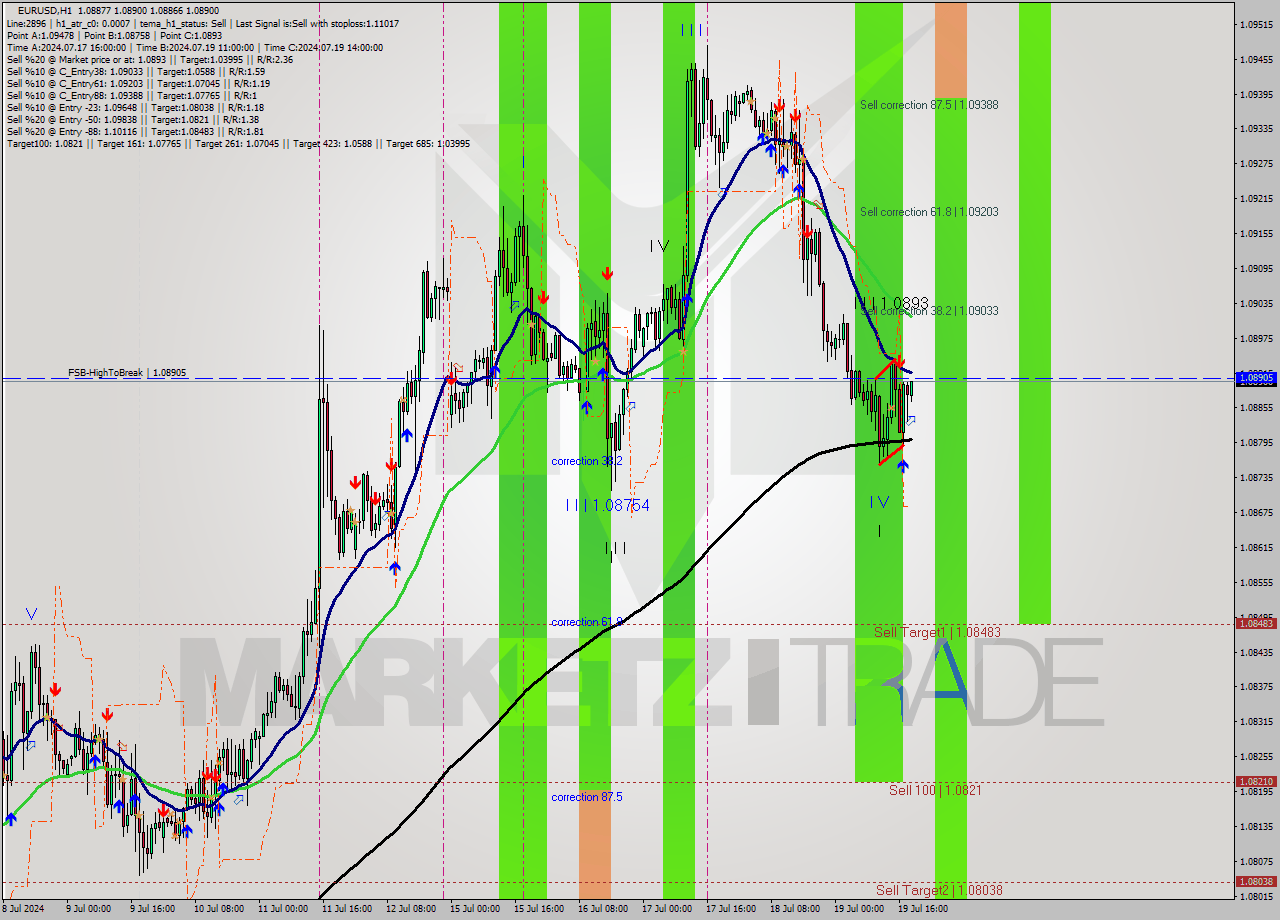Click the 19 Jul 16:00 time axis label
The width and height of the screenshot is (1280, 920).
[922, 910]
